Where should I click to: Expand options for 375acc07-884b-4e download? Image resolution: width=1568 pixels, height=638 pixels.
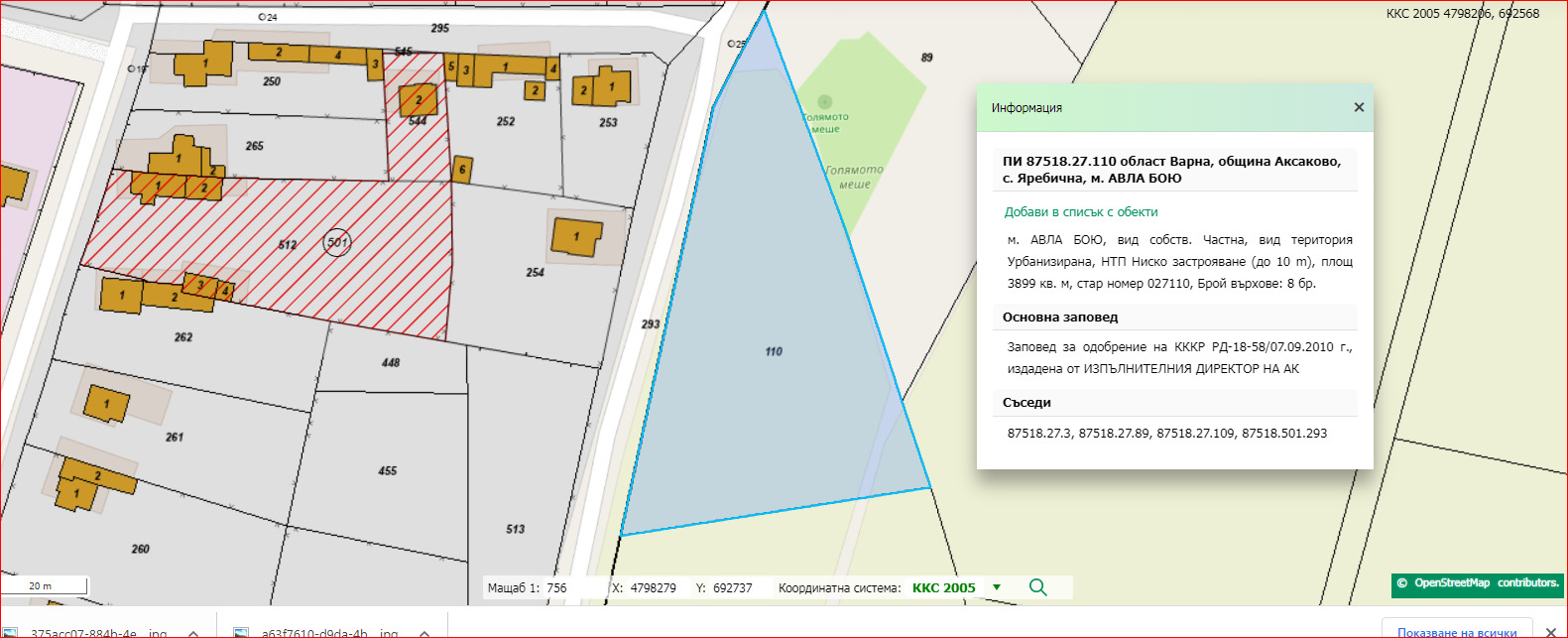point(193,633)
